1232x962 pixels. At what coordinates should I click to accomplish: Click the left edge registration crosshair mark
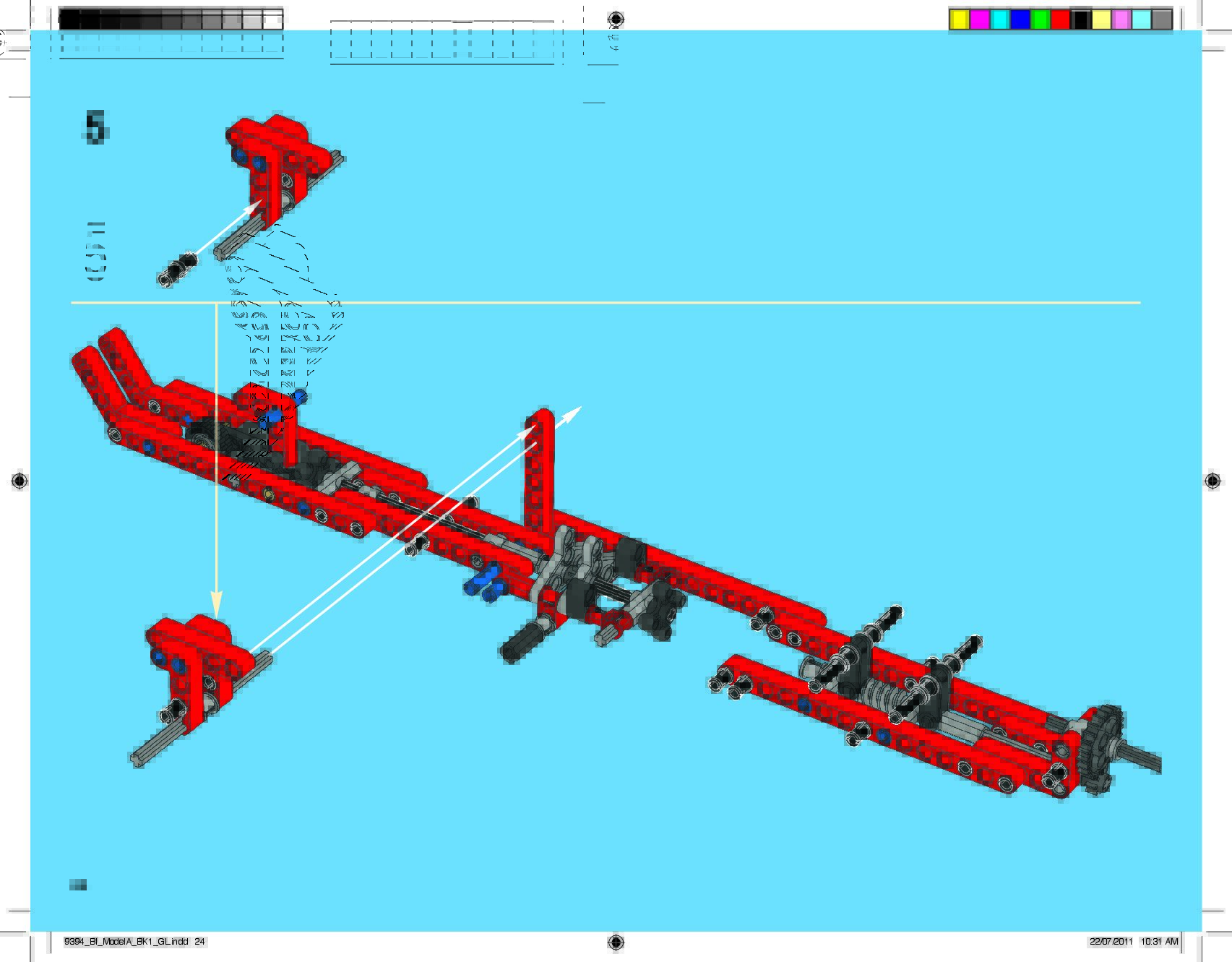pos(20,481)
